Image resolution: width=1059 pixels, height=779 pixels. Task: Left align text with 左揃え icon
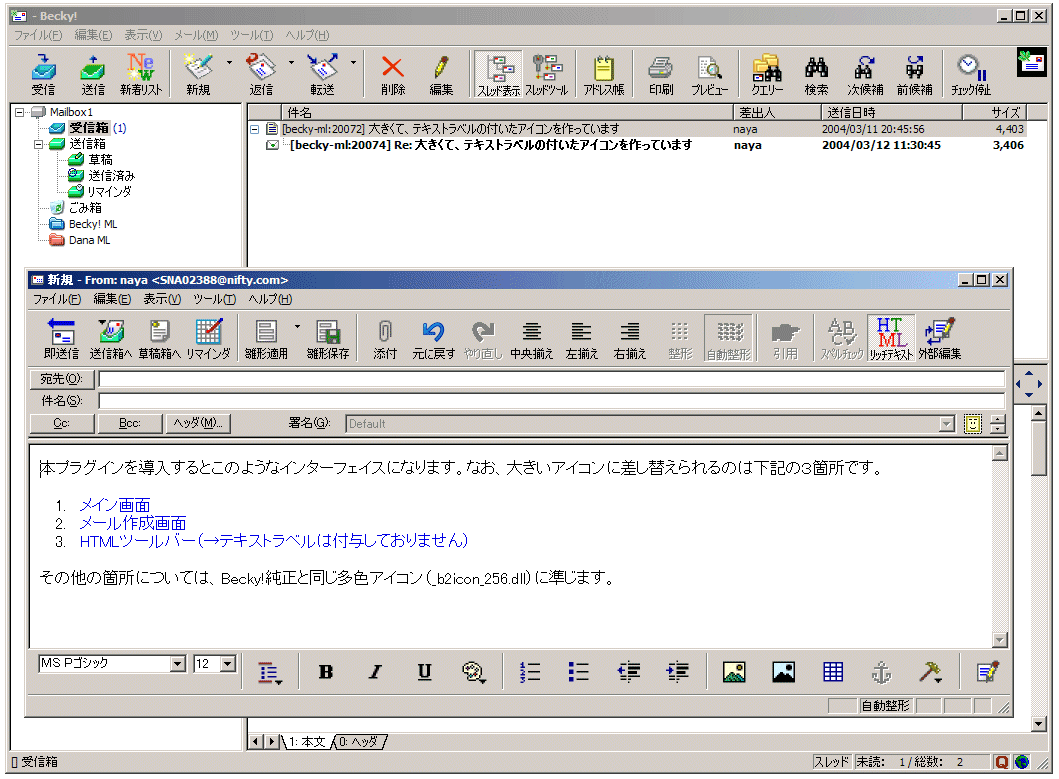click(582, 338)
